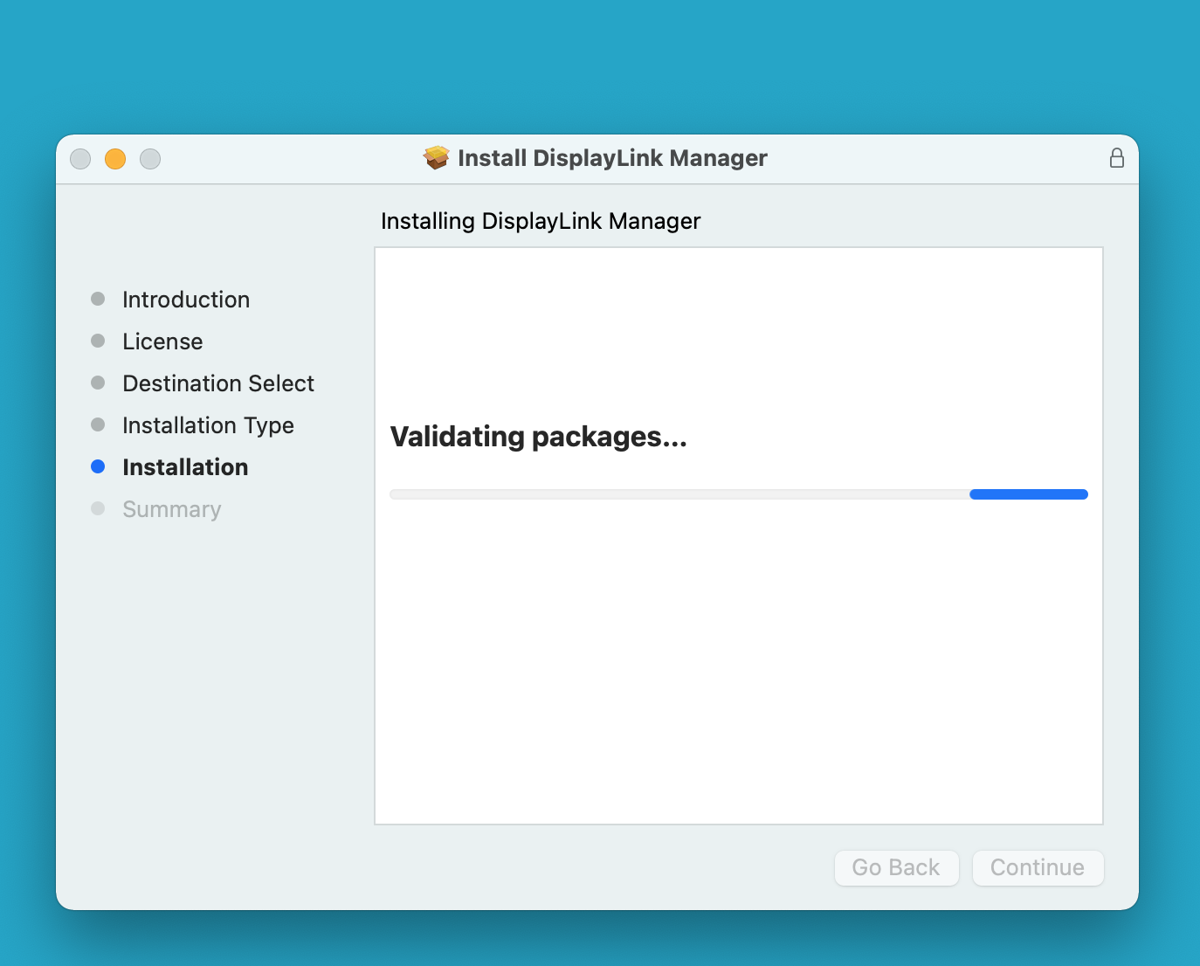Click the bullet next to Destination Select
Image resolution: width=1200 pixels, height=966 pixels.
[98, 382]
